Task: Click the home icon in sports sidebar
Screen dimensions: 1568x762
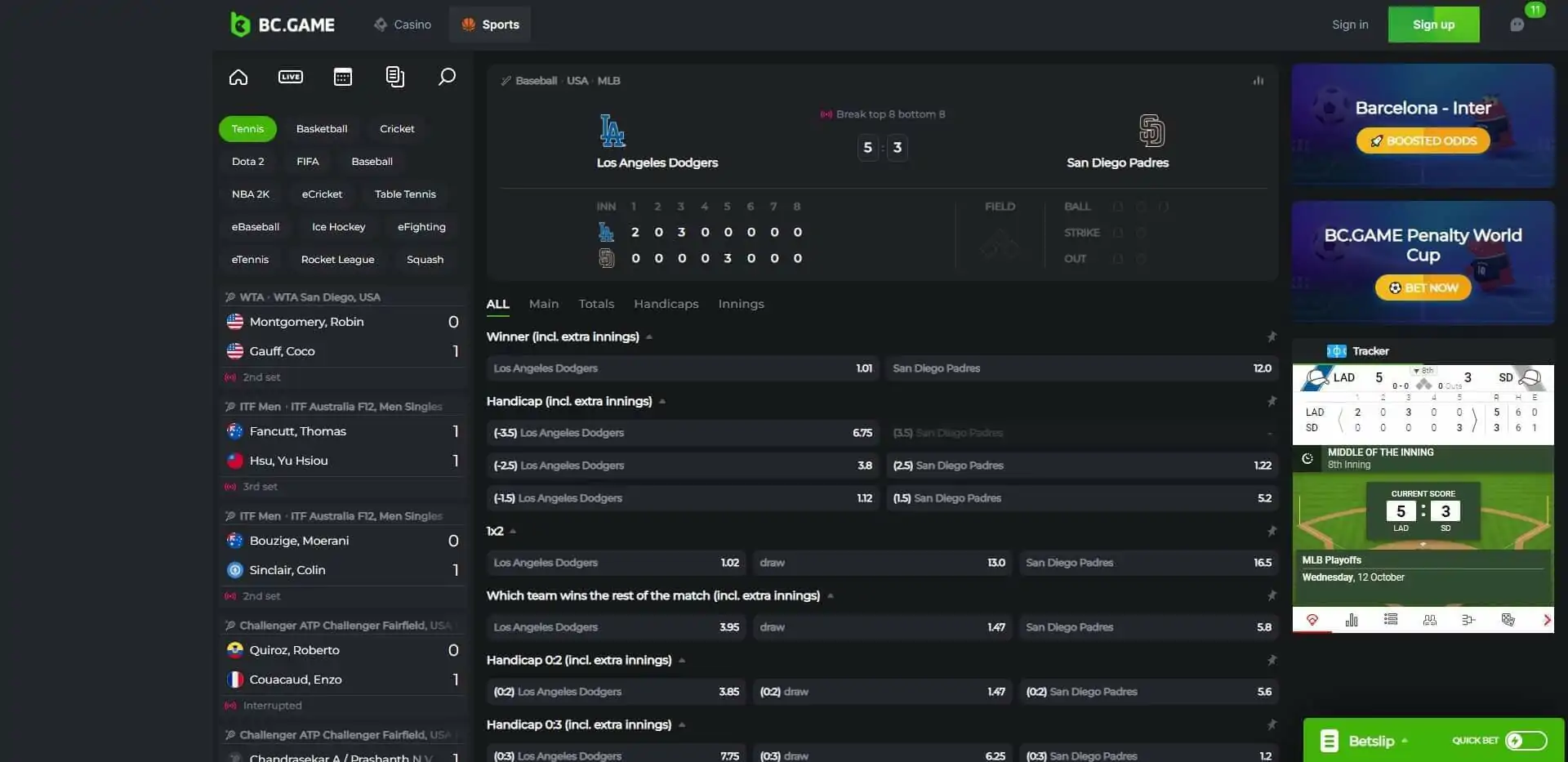Action: pos(238,77)
